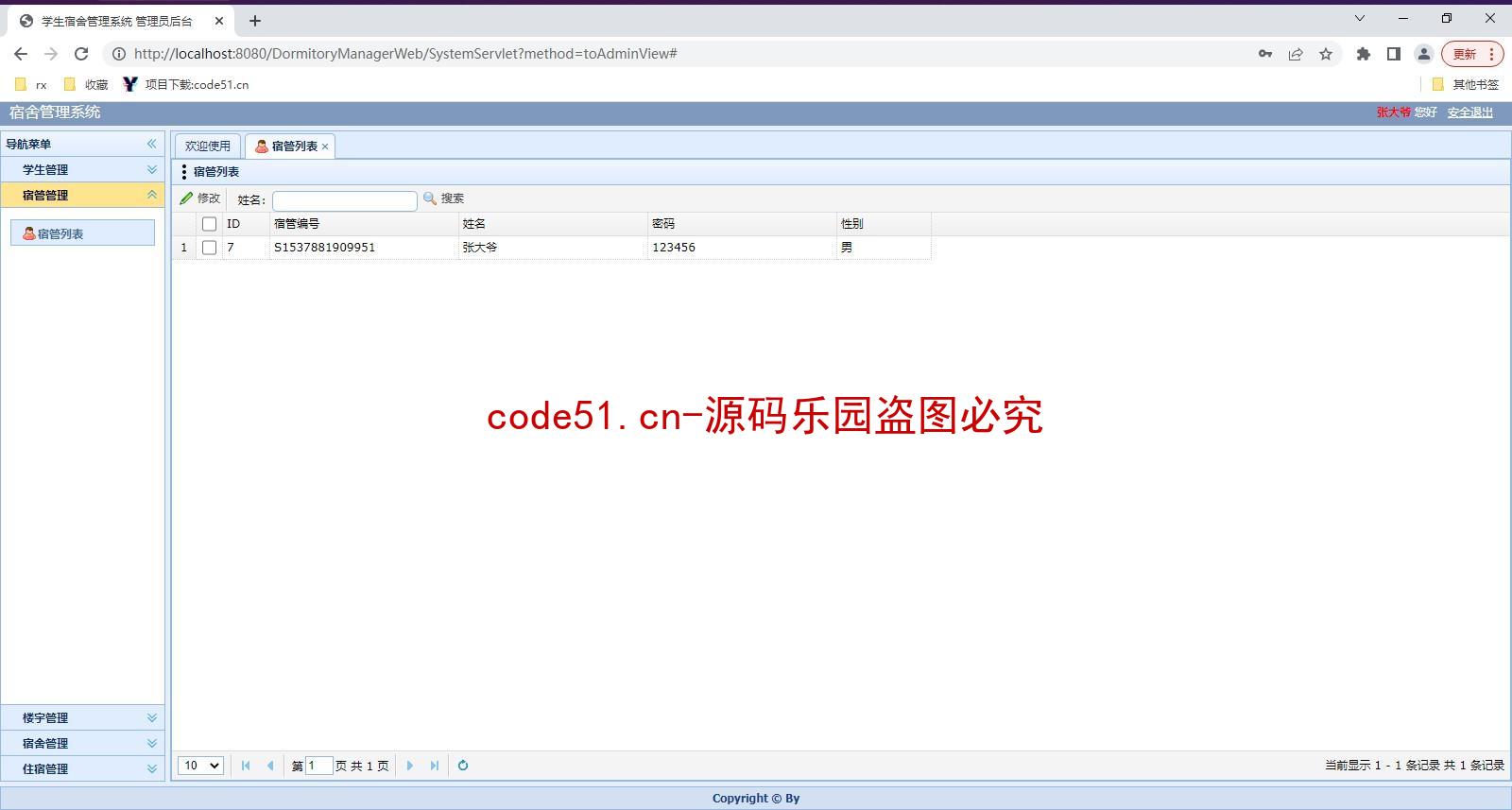Open the 其他书签 bookmarks folder
Screen dimensions: 1512x810
click(1465, 84)
